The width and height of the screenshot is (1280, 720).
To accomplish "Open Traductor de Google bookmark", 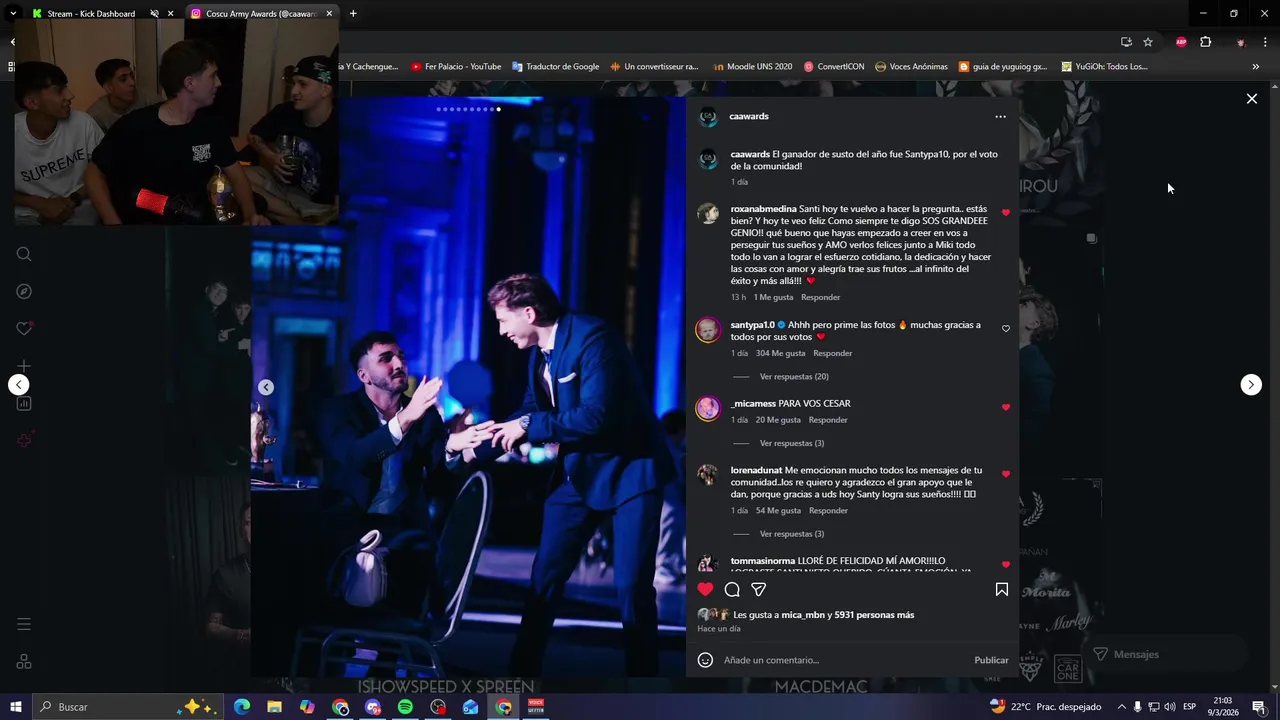I will [556, 67].
